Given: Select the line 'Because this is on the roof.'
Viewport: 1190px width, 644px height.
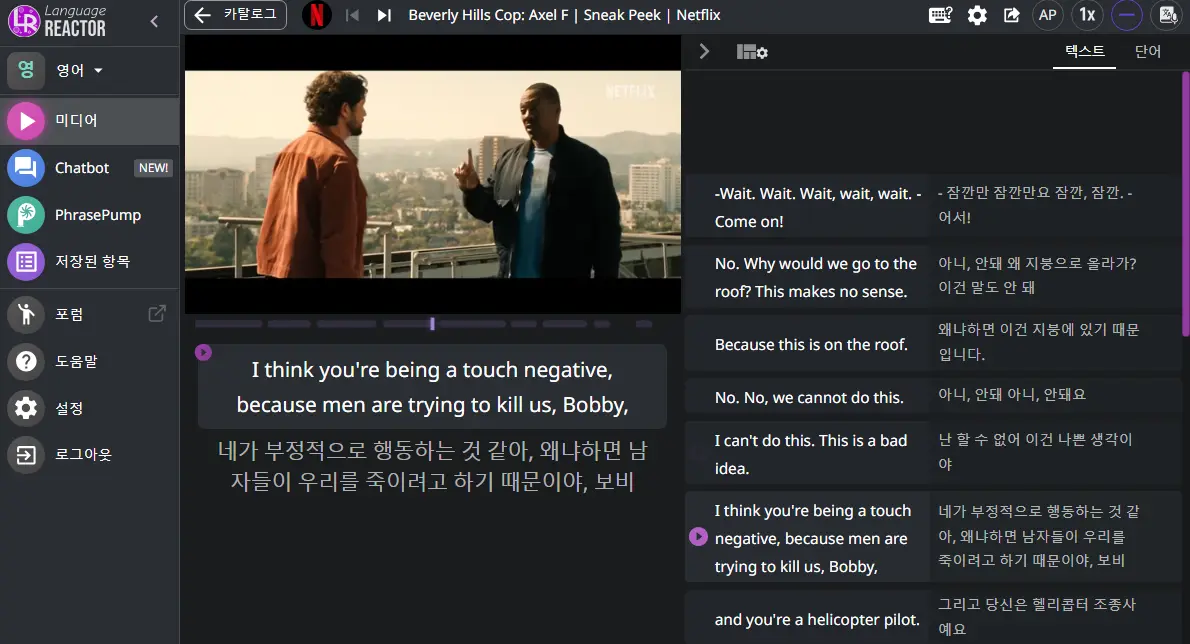Looking at the screenshot, I should (811, 344).
